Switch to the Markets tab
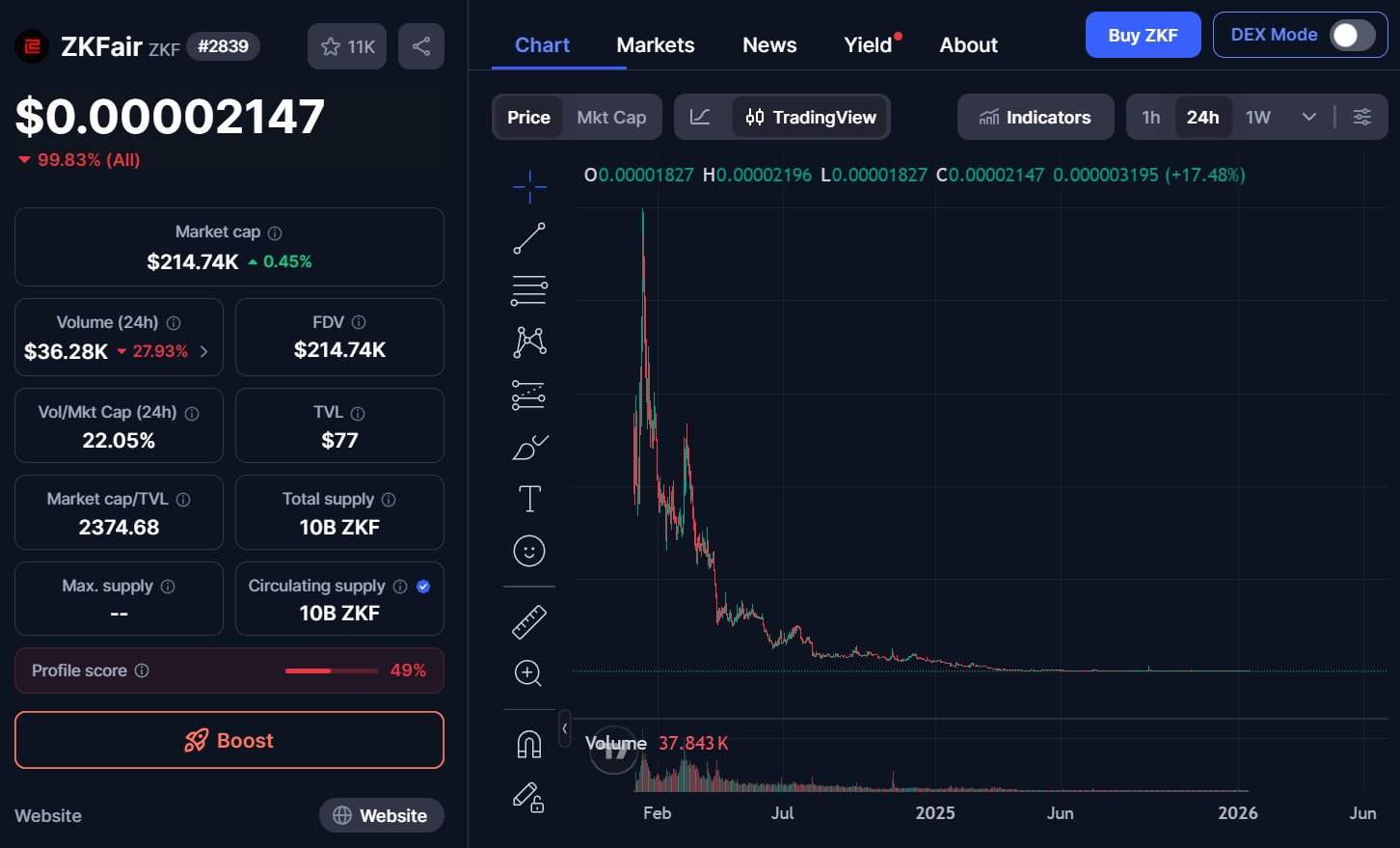The height and width of the screenshot is (848, 1400). (x=656, y=45)
